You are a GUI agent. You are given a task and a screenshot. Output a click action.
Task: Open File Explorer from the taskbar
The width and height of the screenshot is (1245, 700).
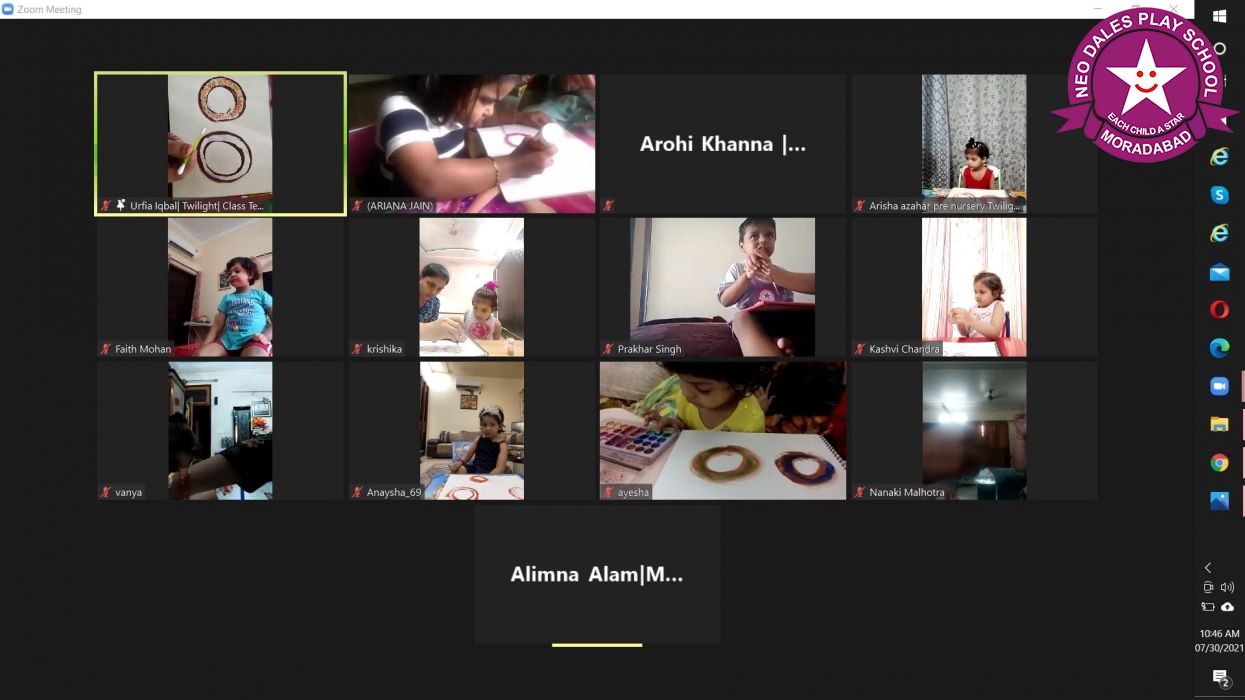pyautogui.click(x=1219, y=424)
